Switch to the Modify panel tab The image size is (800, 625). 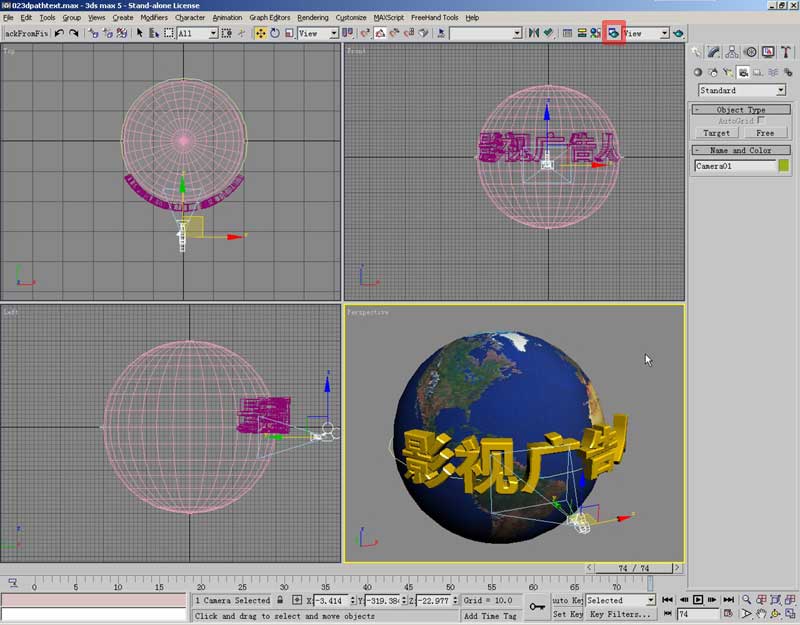pyautogui.click(x=714, y=52)
